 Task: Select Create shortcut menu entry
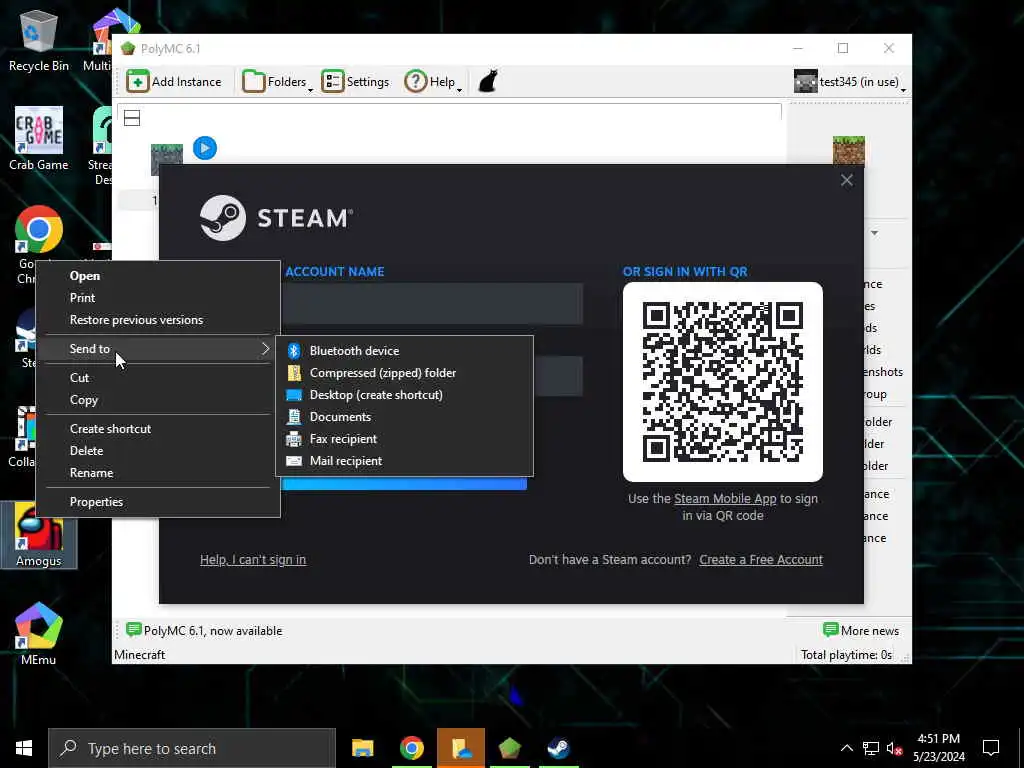pos(158,428)
